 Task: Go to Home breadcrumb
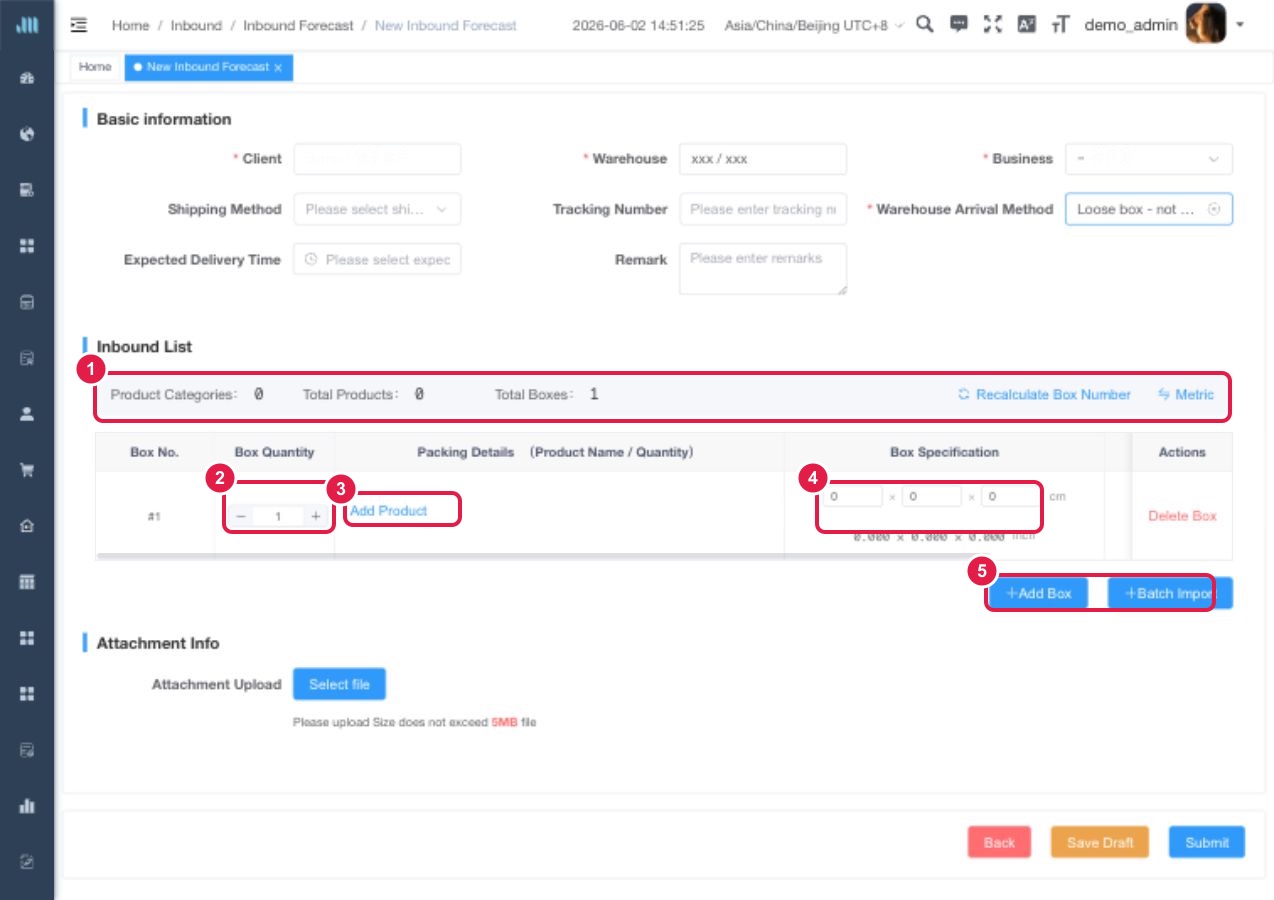[130, 25]
